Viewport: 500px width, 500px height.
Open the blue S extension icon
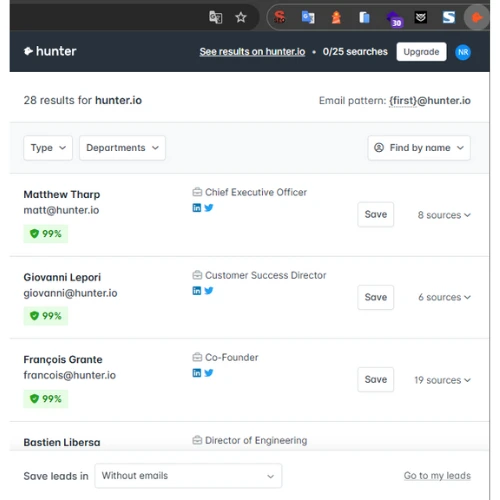(449, 17)
